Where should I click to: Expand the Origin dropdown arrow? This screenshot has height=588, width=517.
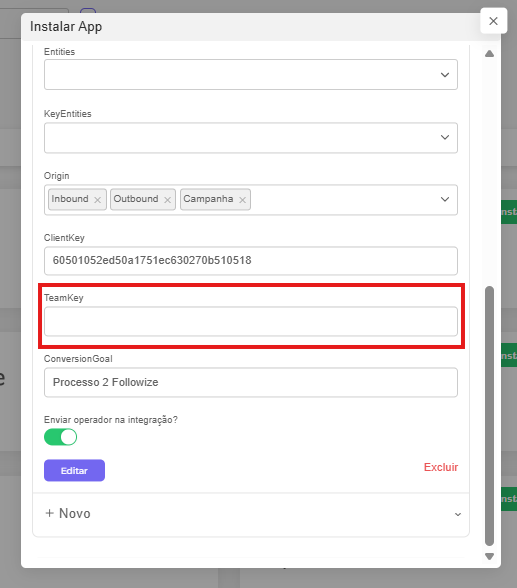pyautogui.click(x=445, y=199)
